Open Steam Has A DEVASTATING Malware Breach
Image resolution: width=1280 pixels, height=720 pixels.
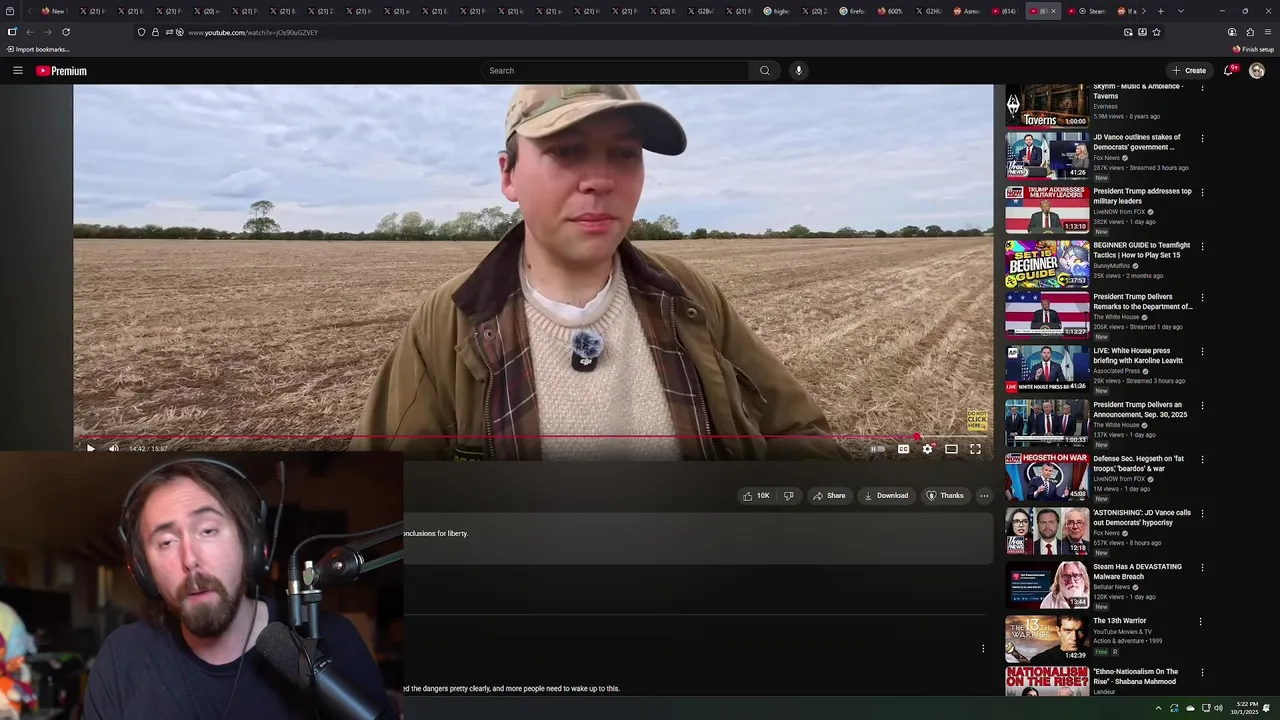[1138, 571]
